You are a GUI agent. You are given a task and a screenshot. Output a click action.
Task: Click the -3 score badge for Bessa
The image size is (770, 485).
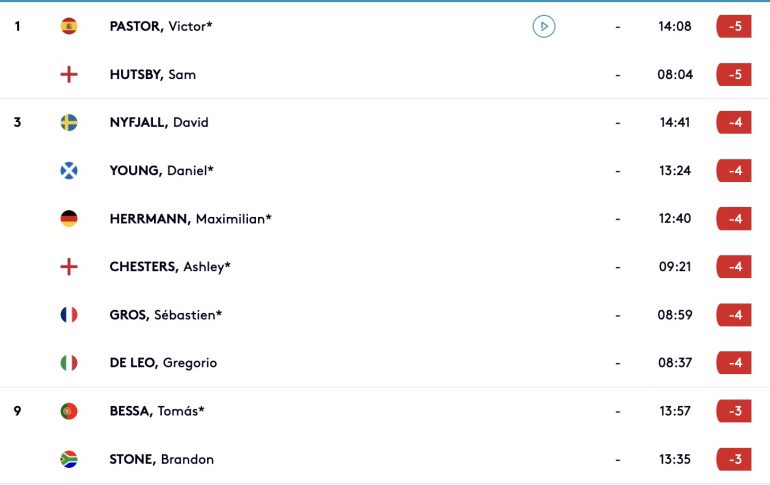[734, 411]
